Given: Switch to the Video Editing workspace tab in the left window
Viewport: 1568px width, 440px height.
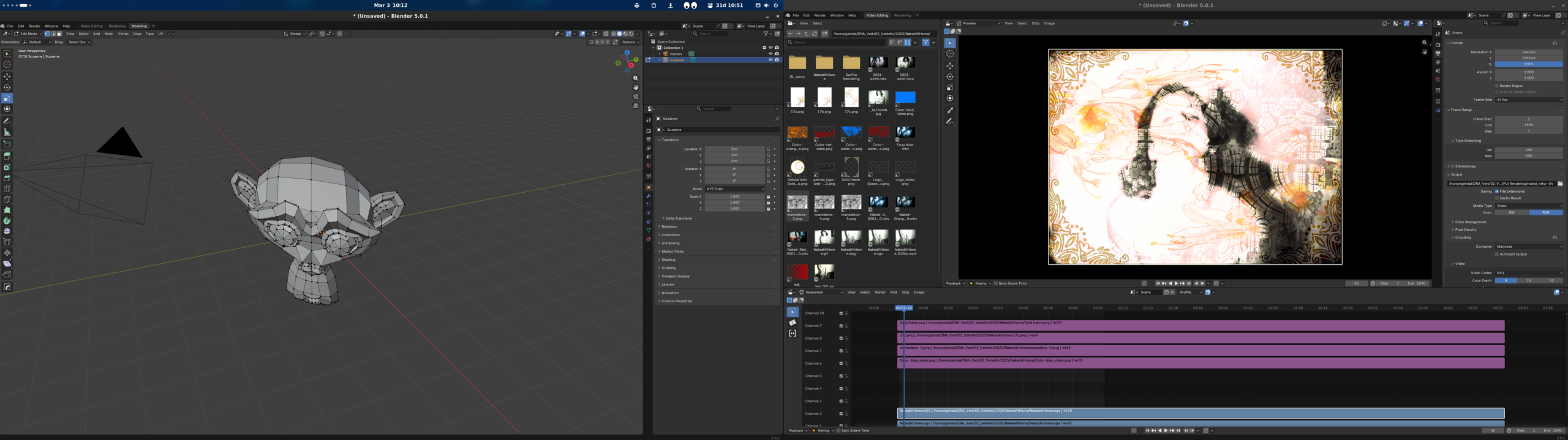Looking at the screenshot, I should tap(92, 26).
